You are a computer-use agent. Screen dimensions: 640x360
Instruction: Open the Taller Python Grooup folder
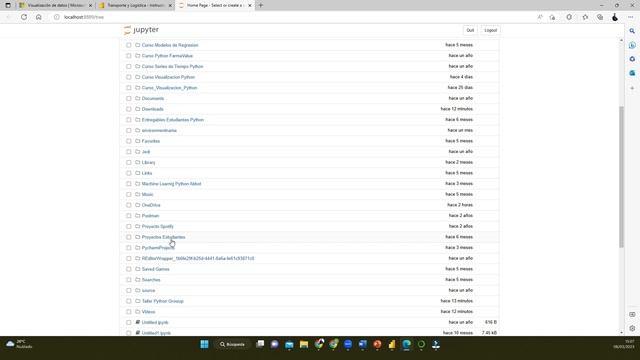162,301
